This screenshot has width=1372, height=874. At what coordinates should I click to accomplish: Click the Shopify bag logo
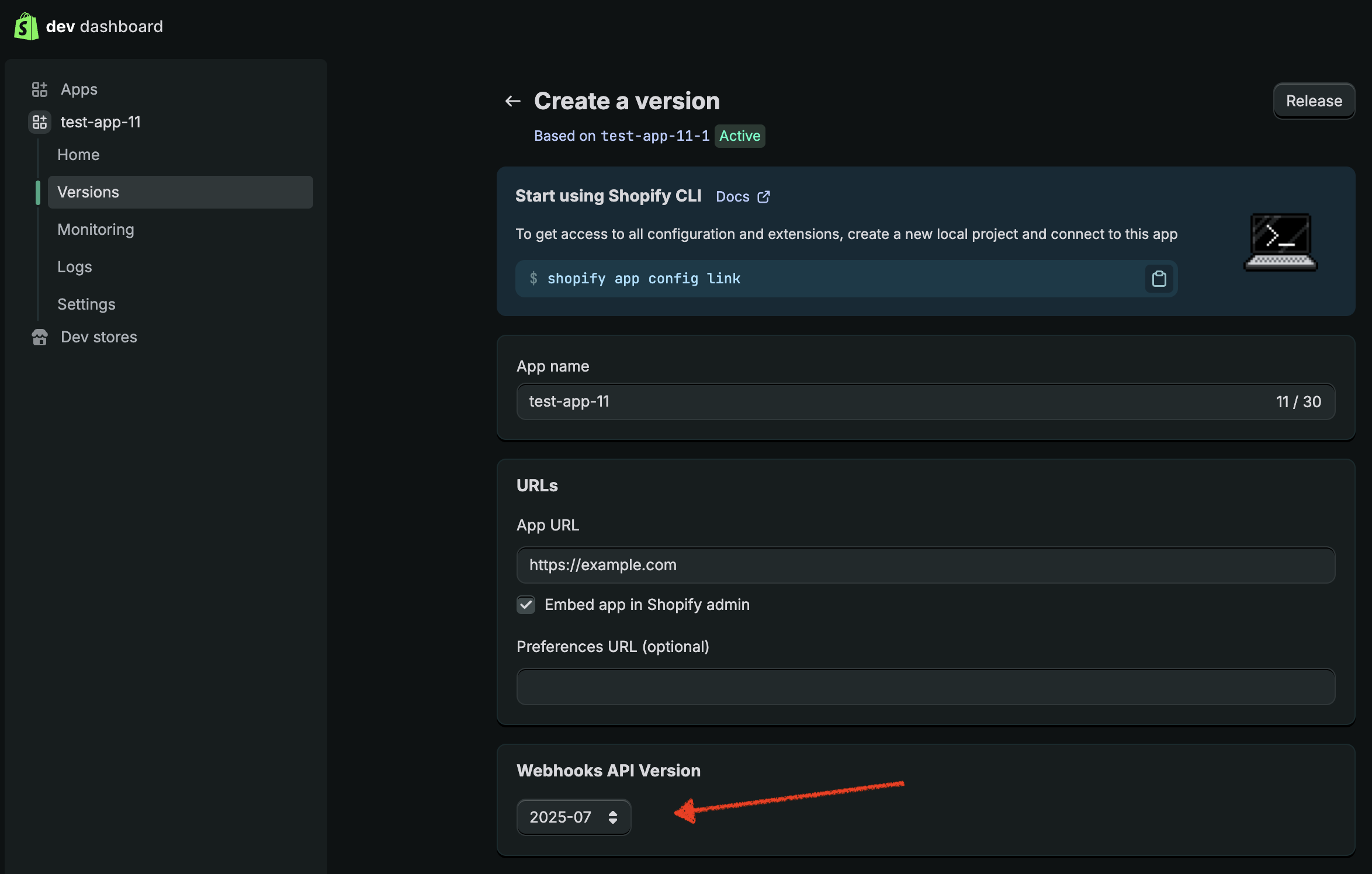(26, 26)
